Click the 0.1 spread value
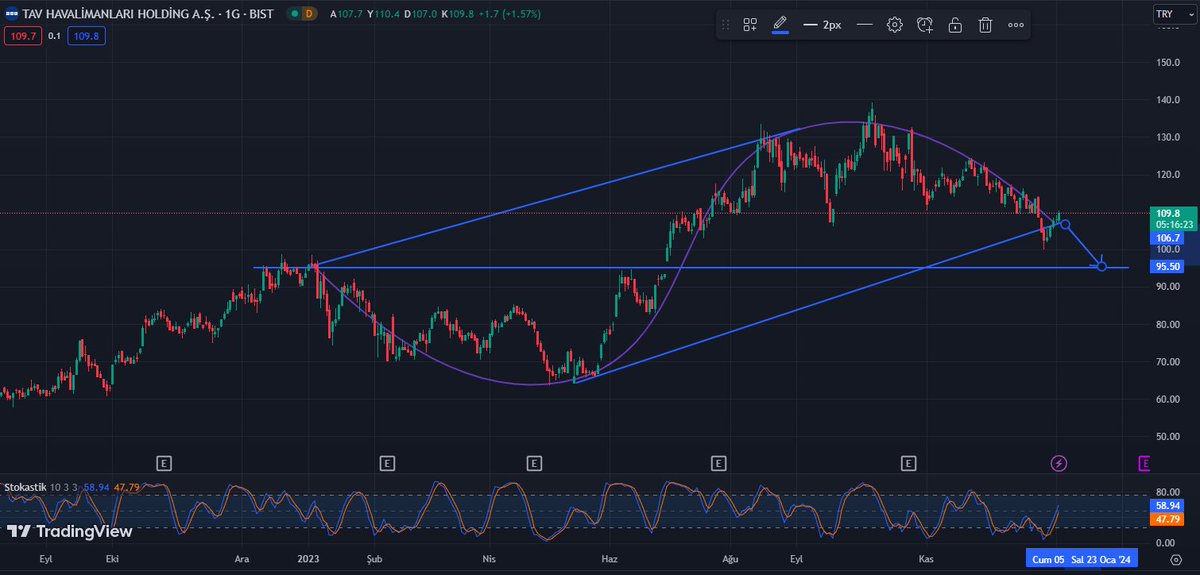The height and width of the screenshot is (575, 1200). 53,35
